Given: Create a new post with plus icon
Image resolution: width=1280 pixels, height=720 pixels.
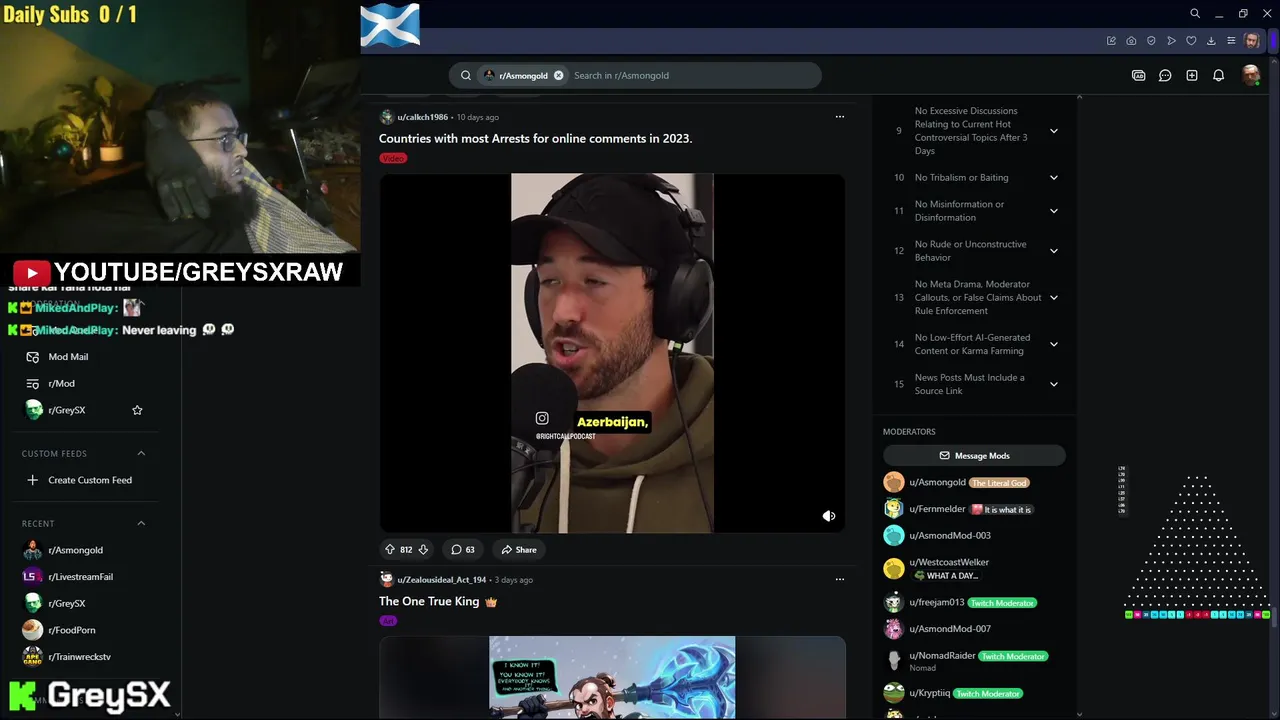Looking at the screenshot, I should pyautogui.click(x=1192, y=75).
